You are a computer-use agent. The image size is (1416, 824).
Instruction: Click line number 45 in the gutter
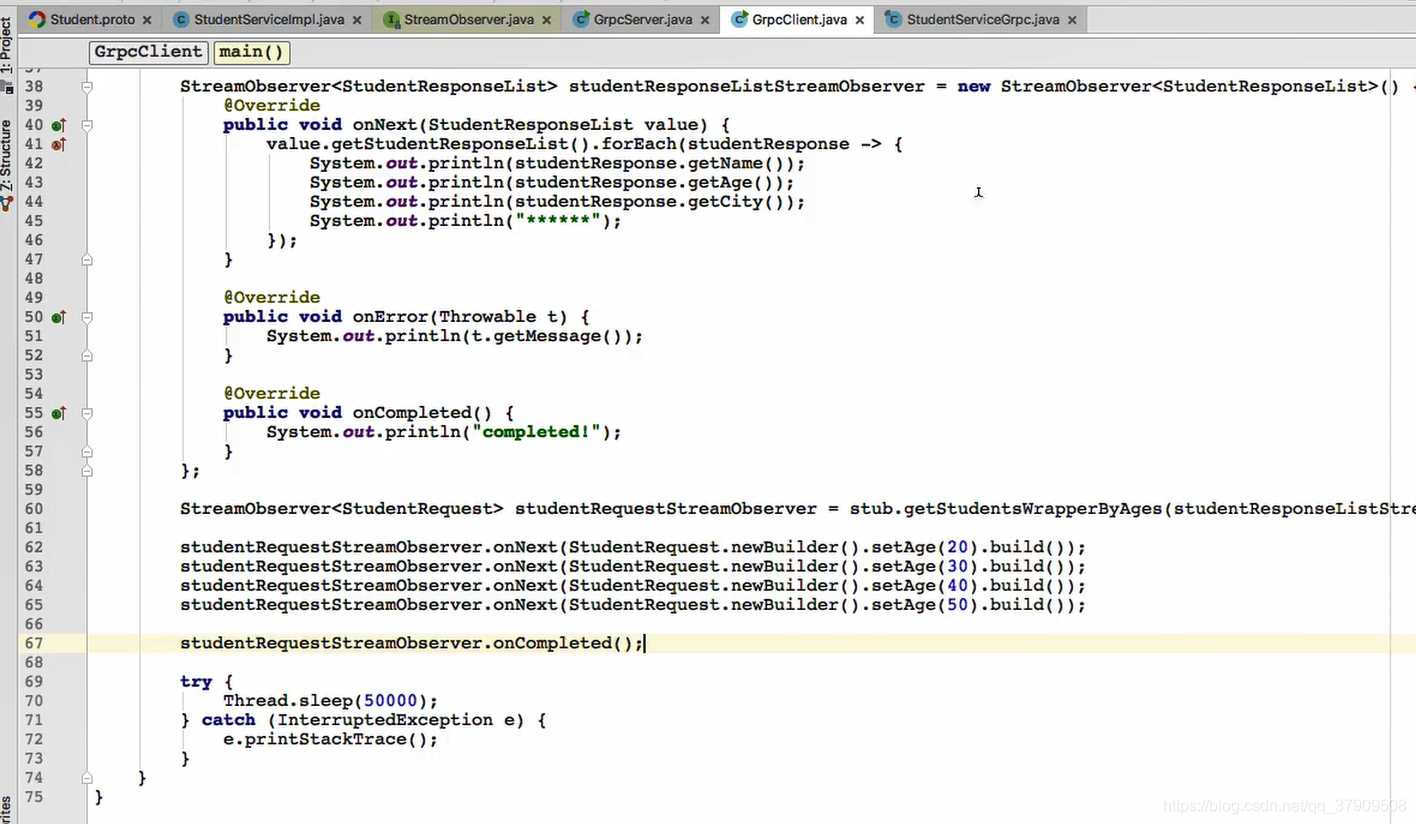(x=33, y=221)
